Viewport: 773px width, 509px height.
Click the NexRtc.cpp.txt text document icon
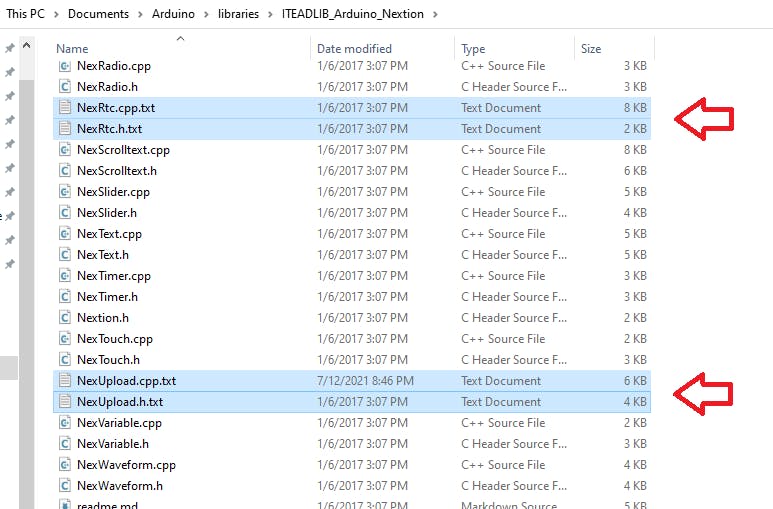pyautogui.click(x=65, y=108)
